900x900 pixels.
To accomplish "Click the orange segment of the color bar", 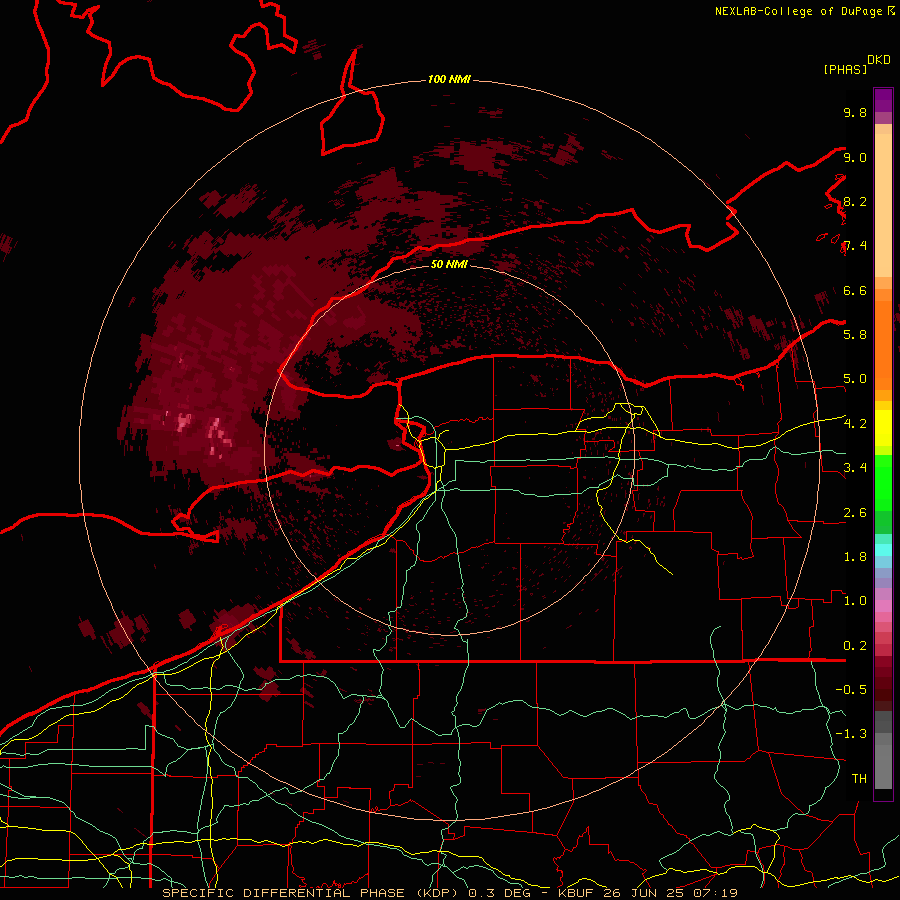I will [883, 344].
